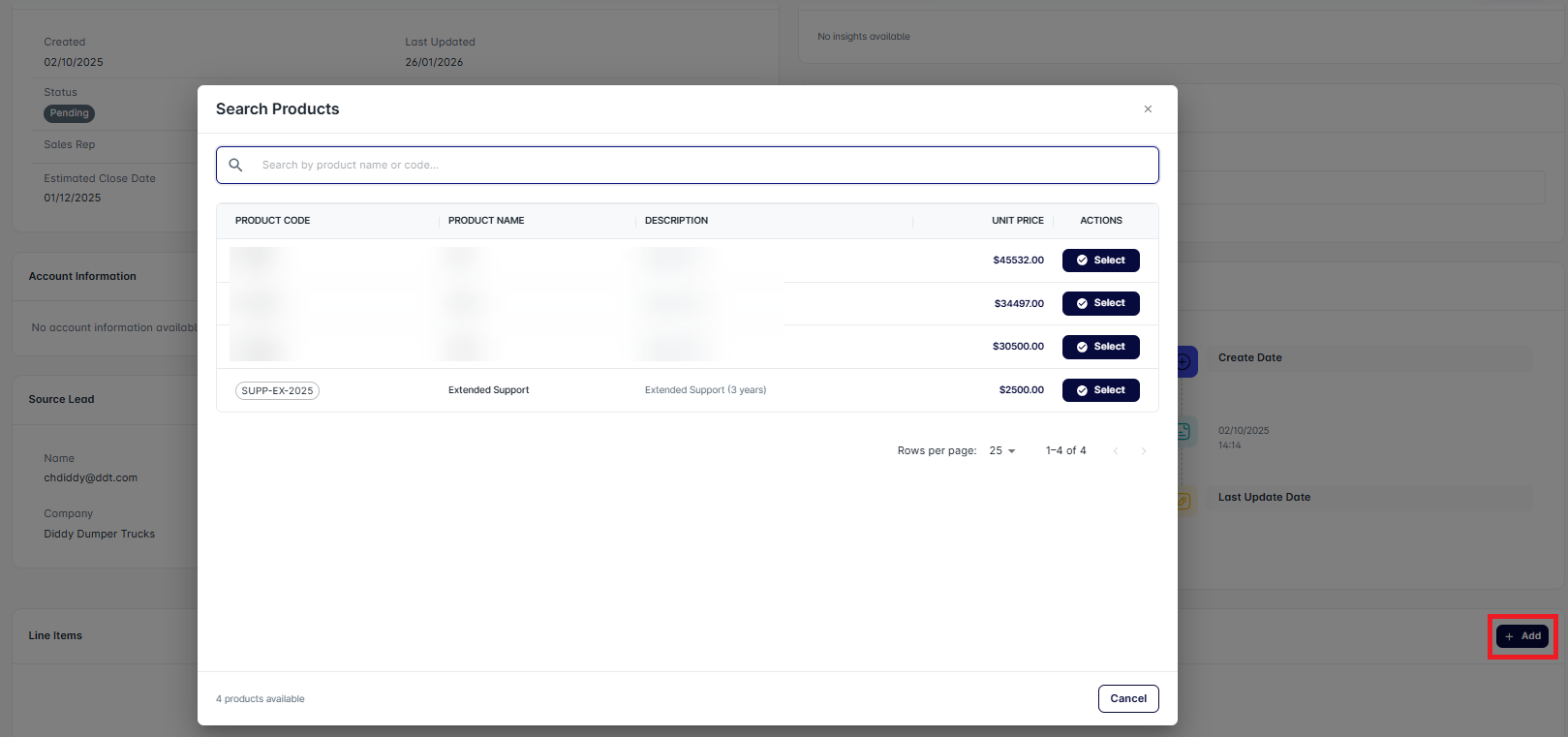Go to the previous page arrow
The height and width of the screenshot is (737, 1568).
pyautogui.click(x=1116, y=451)
